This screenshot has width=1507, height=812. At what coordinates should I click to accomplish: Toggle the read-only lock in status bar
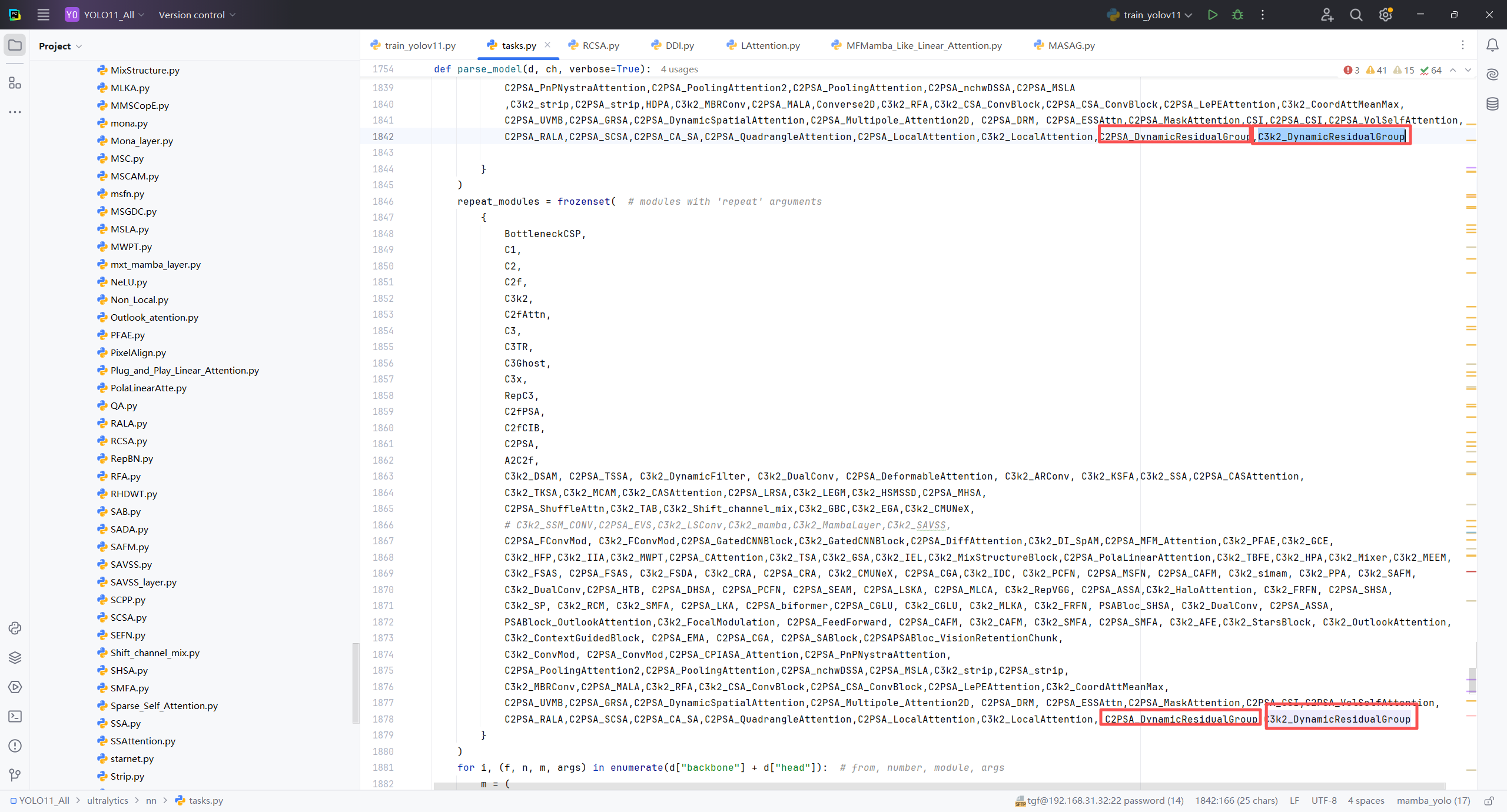pyautogui.click(x=1489, y=801)
